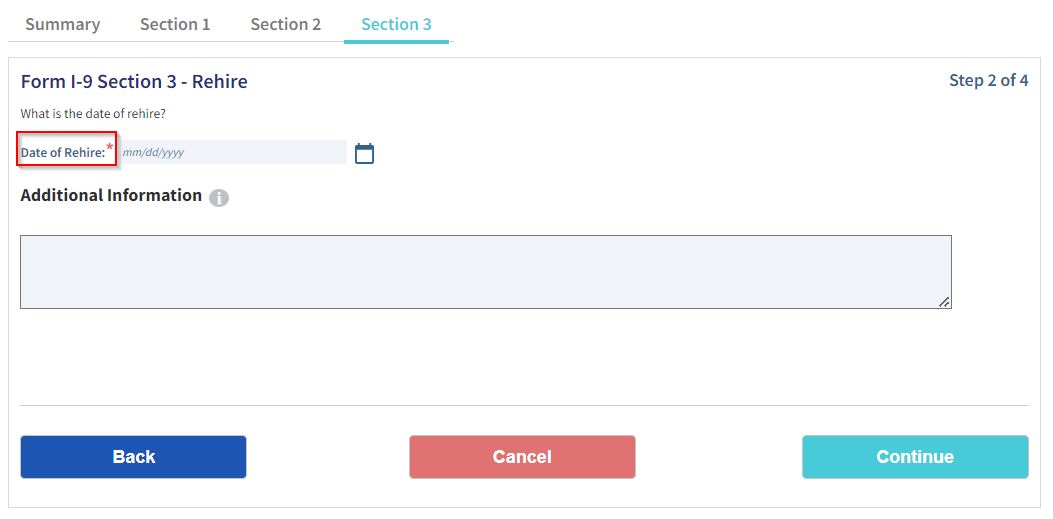Click the textarea resize handle
The height and width of the screenshot is (519, 1053).
(x=944, y=301)
